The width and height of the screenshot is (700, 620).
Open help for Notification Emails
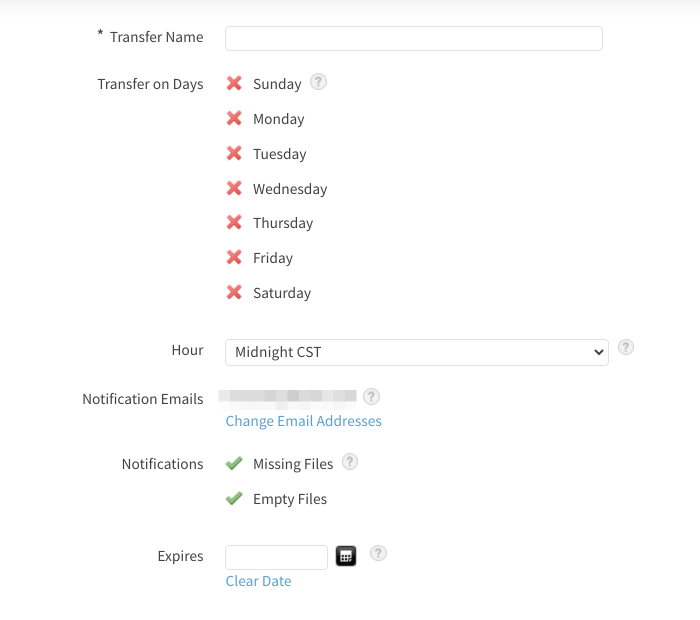(371, 396)
